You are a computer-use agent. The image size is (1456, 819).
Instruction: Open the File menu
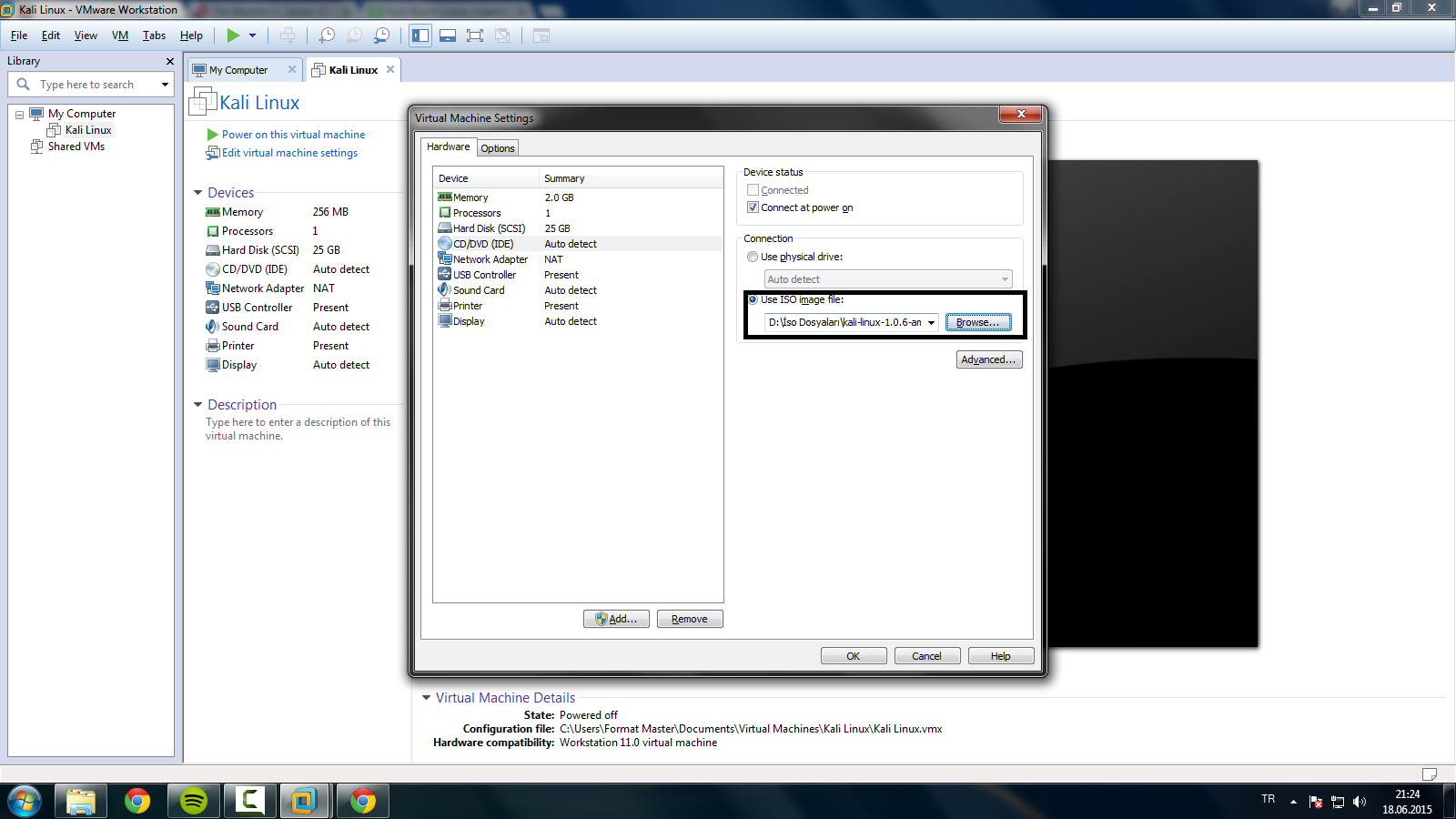tap(19, 35)
